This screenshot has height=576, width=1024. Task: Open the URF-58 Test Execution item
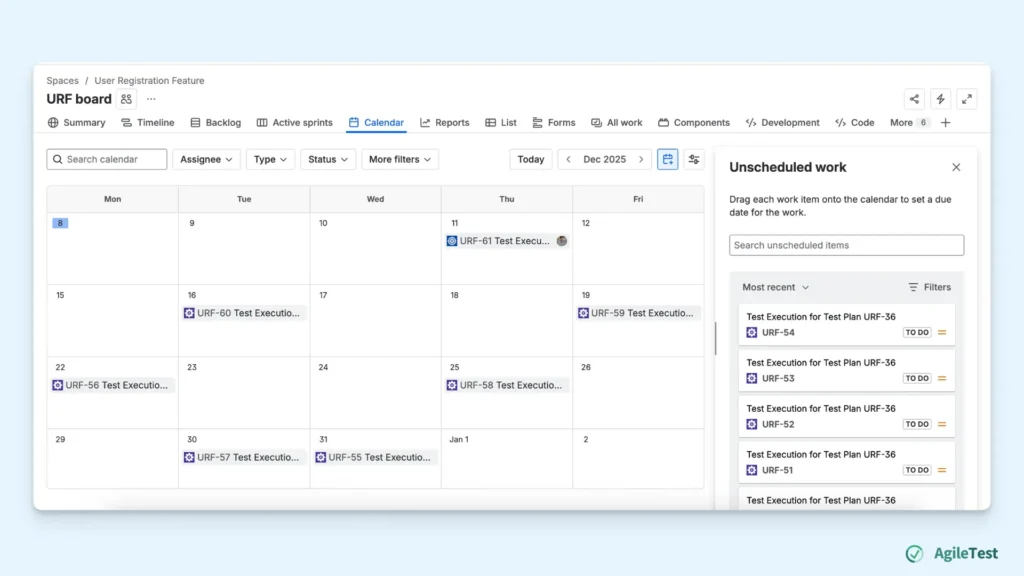tap(506, 385)
